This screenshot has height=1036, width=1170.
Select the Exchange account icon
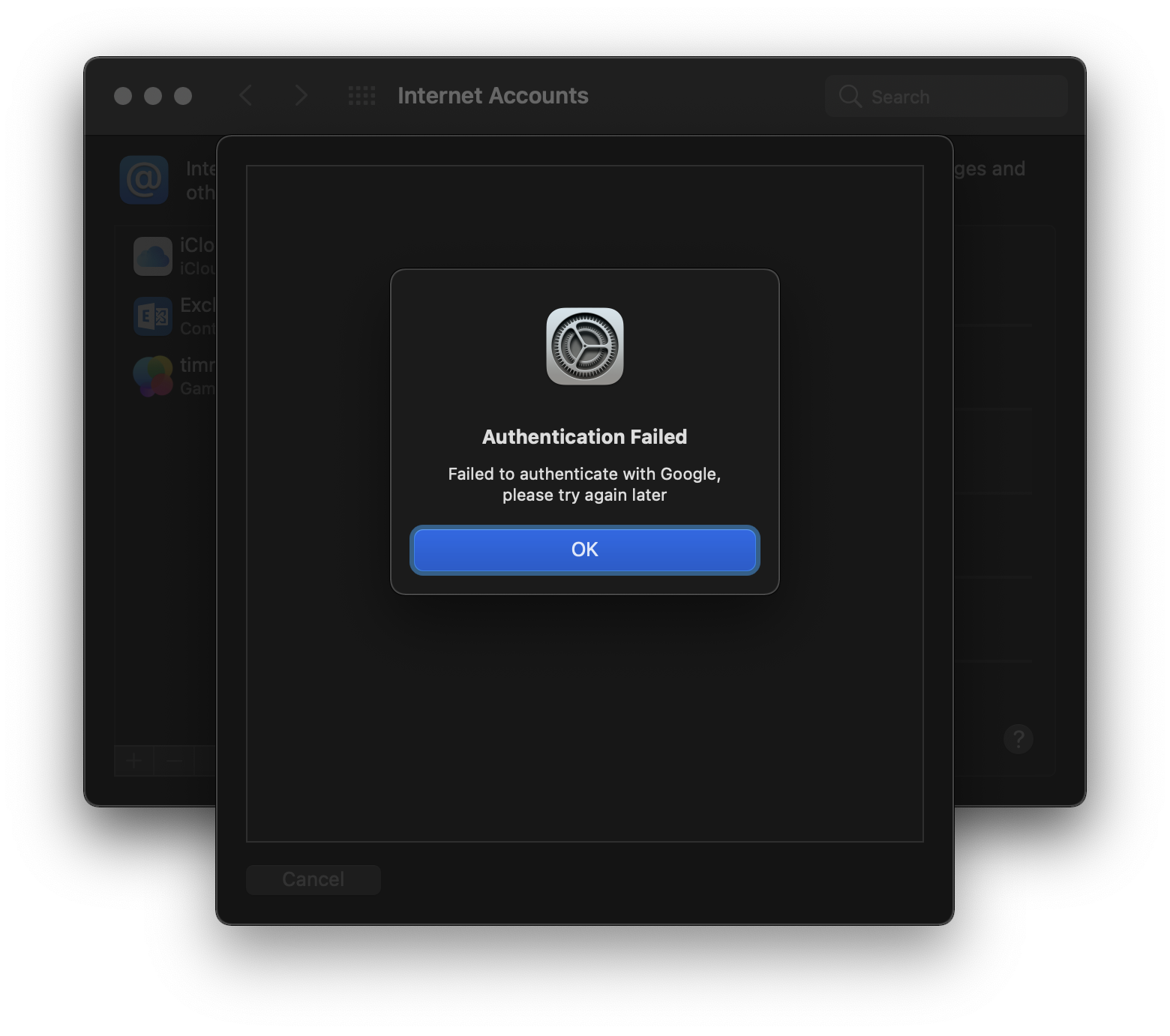[x=153, y=316]
